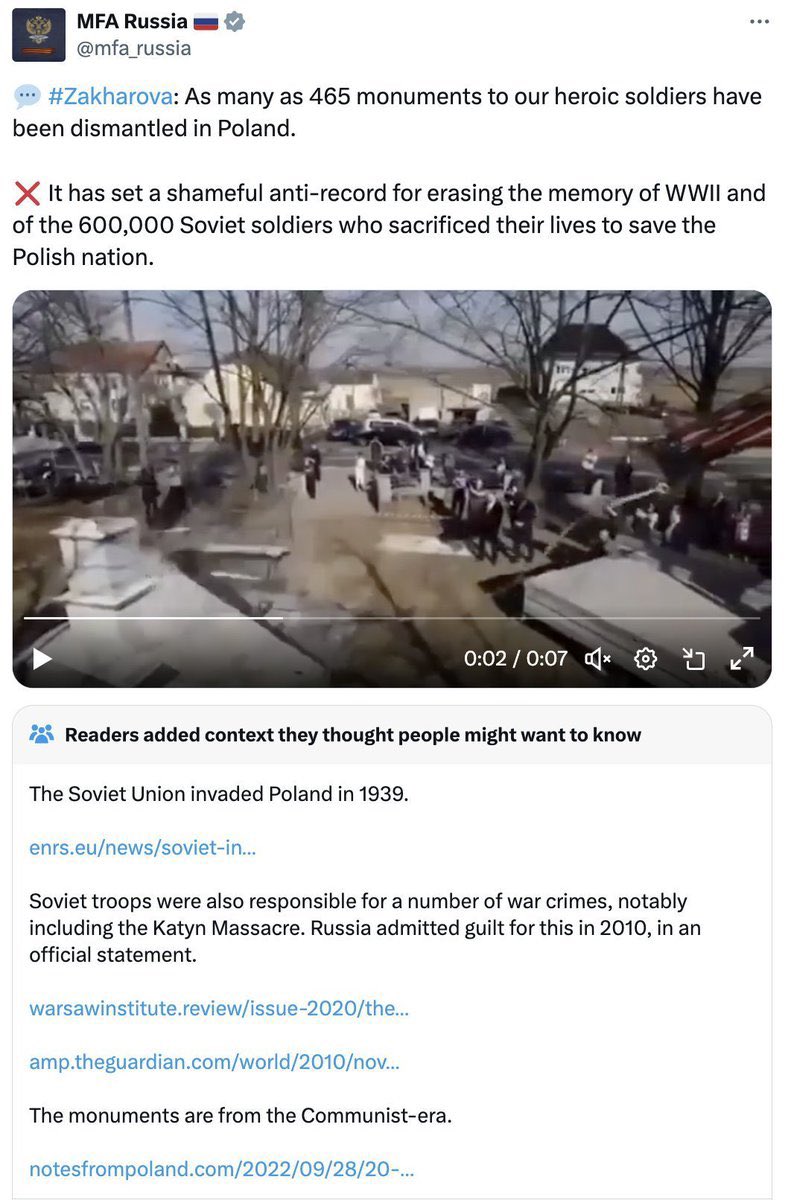791x1200 pixels.
Task: Click the Readers added context heading
Action: click(353, 735)
